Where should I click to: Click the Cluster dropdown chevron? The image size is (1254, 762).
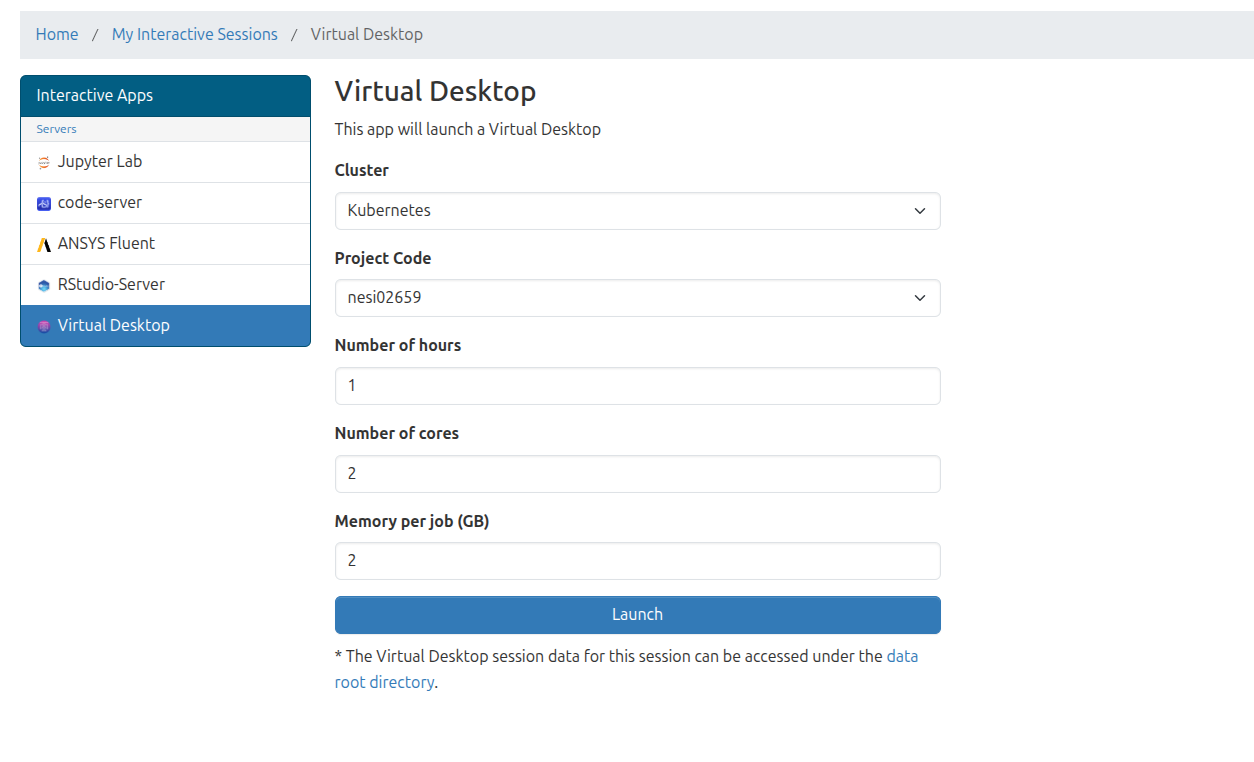(x=919, y=211)
